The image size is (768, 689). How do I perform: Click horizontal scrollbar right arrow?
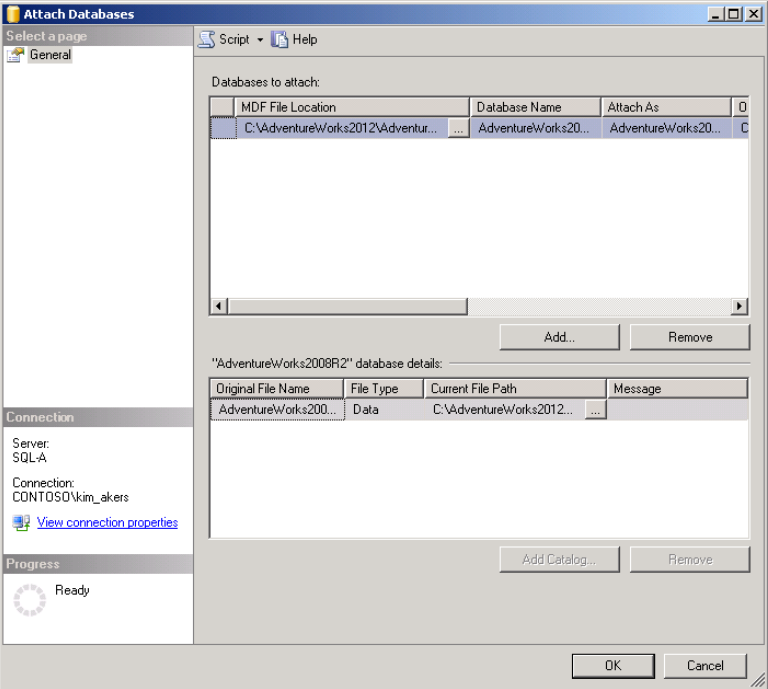(739, 306)
